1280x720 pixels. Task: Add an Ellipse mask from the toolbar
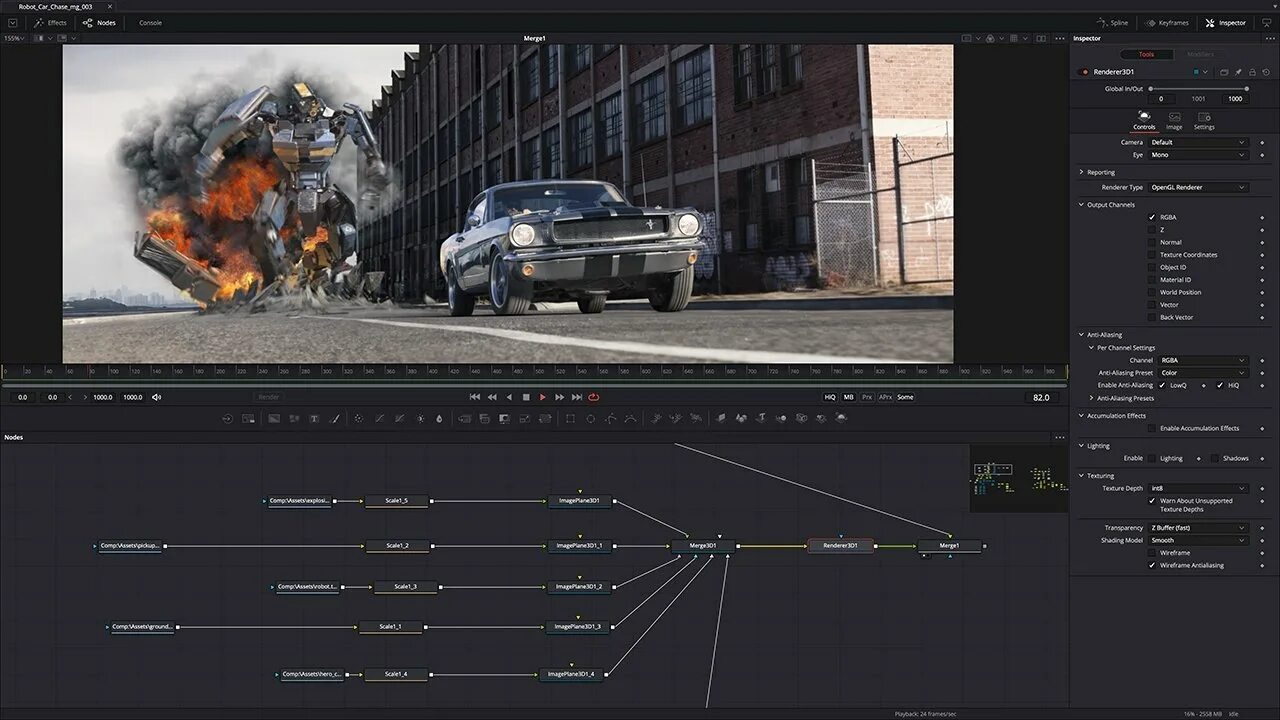click(x=590, y=418)
